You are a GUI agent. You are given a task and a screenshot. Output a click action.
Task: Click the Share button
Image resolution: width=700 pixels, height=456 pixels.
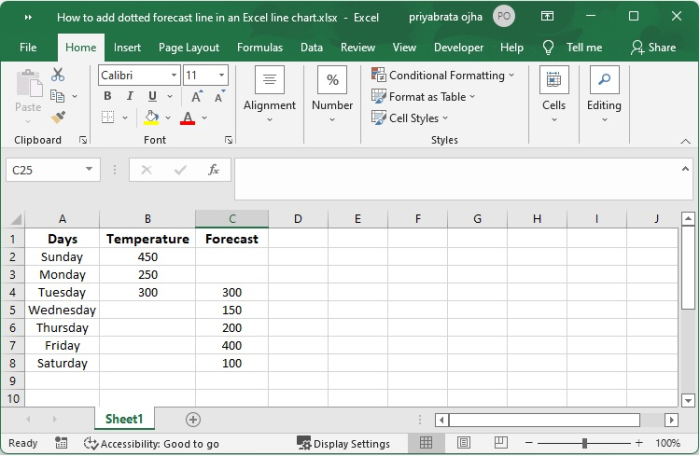coord(653,47)
